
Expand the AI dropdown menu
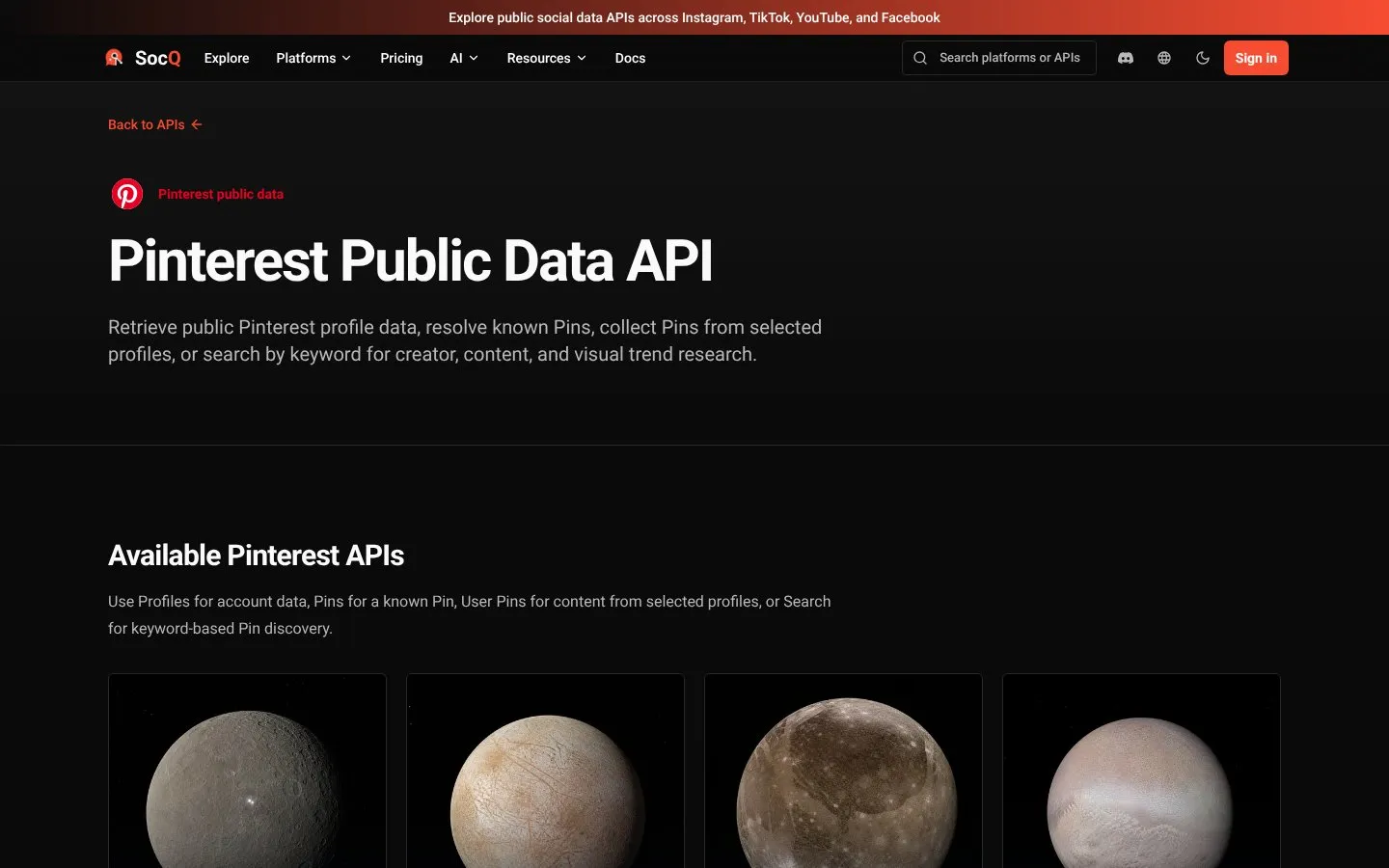coord(464,58)
